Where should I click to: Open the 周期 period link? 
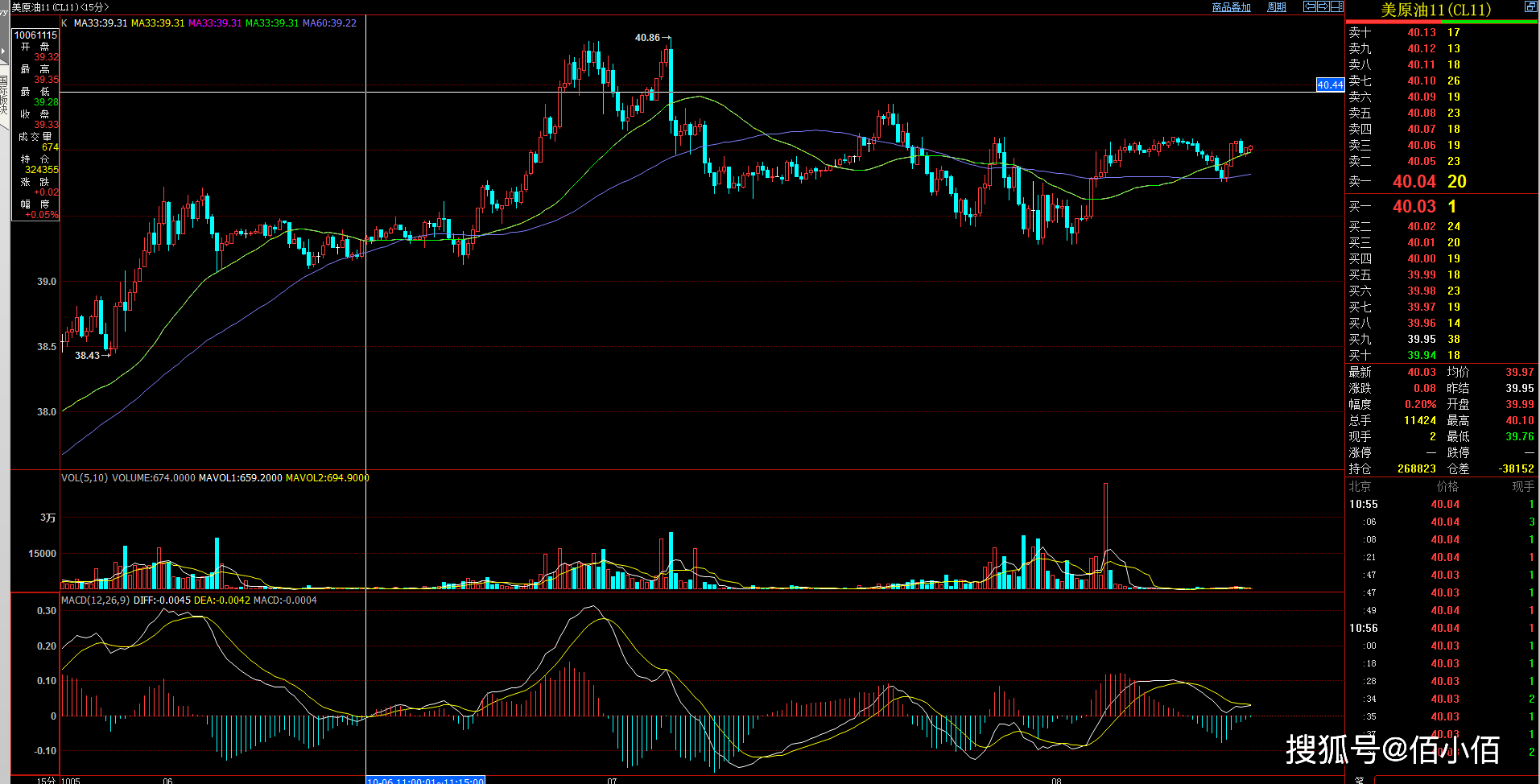point(1276,7)
